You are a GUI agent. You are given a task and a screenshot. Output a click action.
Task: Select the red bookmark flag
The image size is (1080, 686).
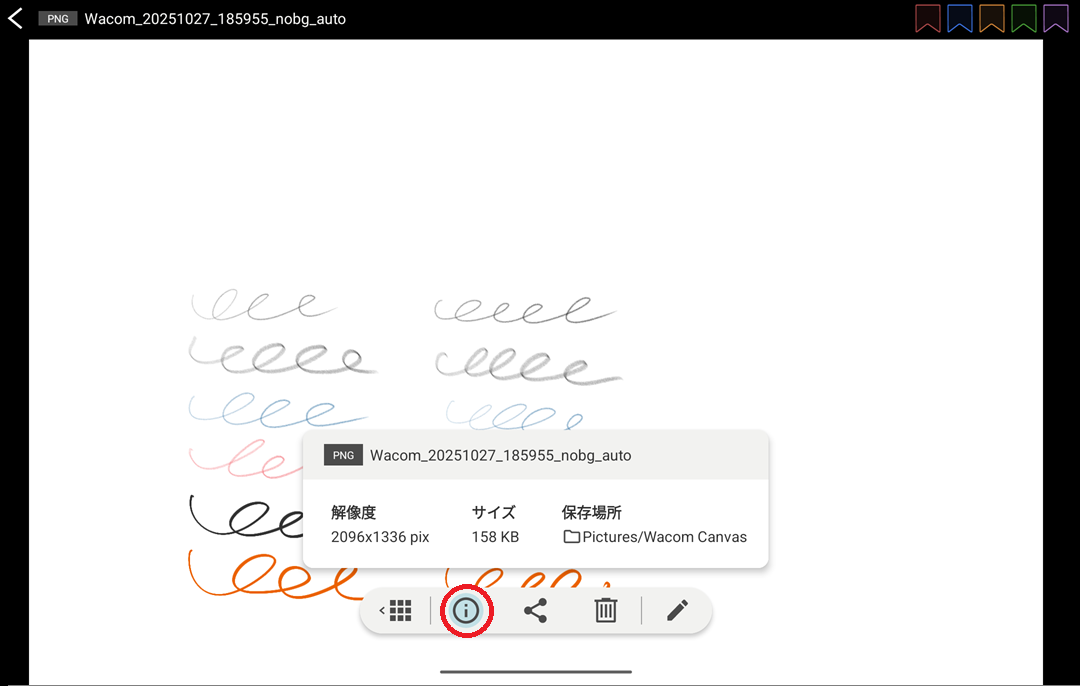click(928, 19)
